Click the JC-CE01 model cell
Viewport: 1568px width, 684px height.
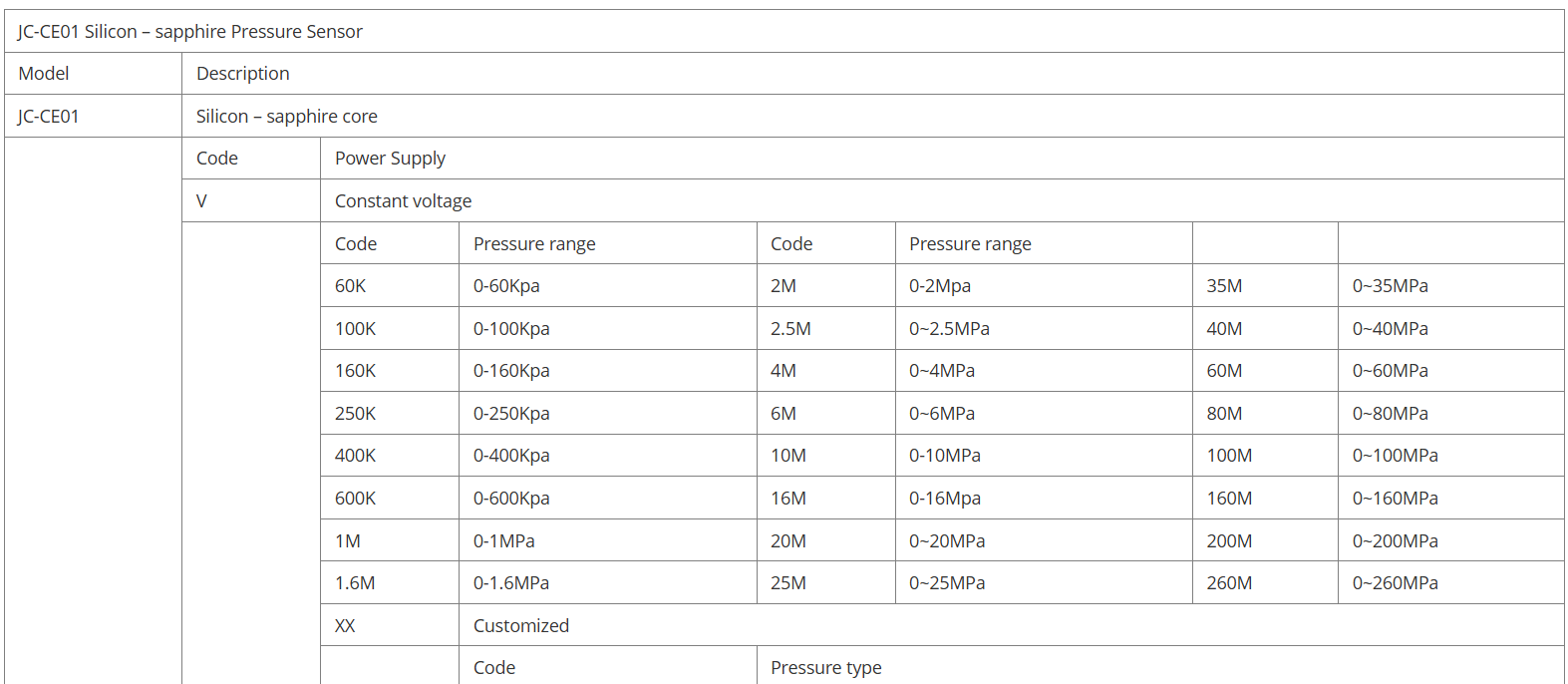pyautogui.click(x=48, y=117)
